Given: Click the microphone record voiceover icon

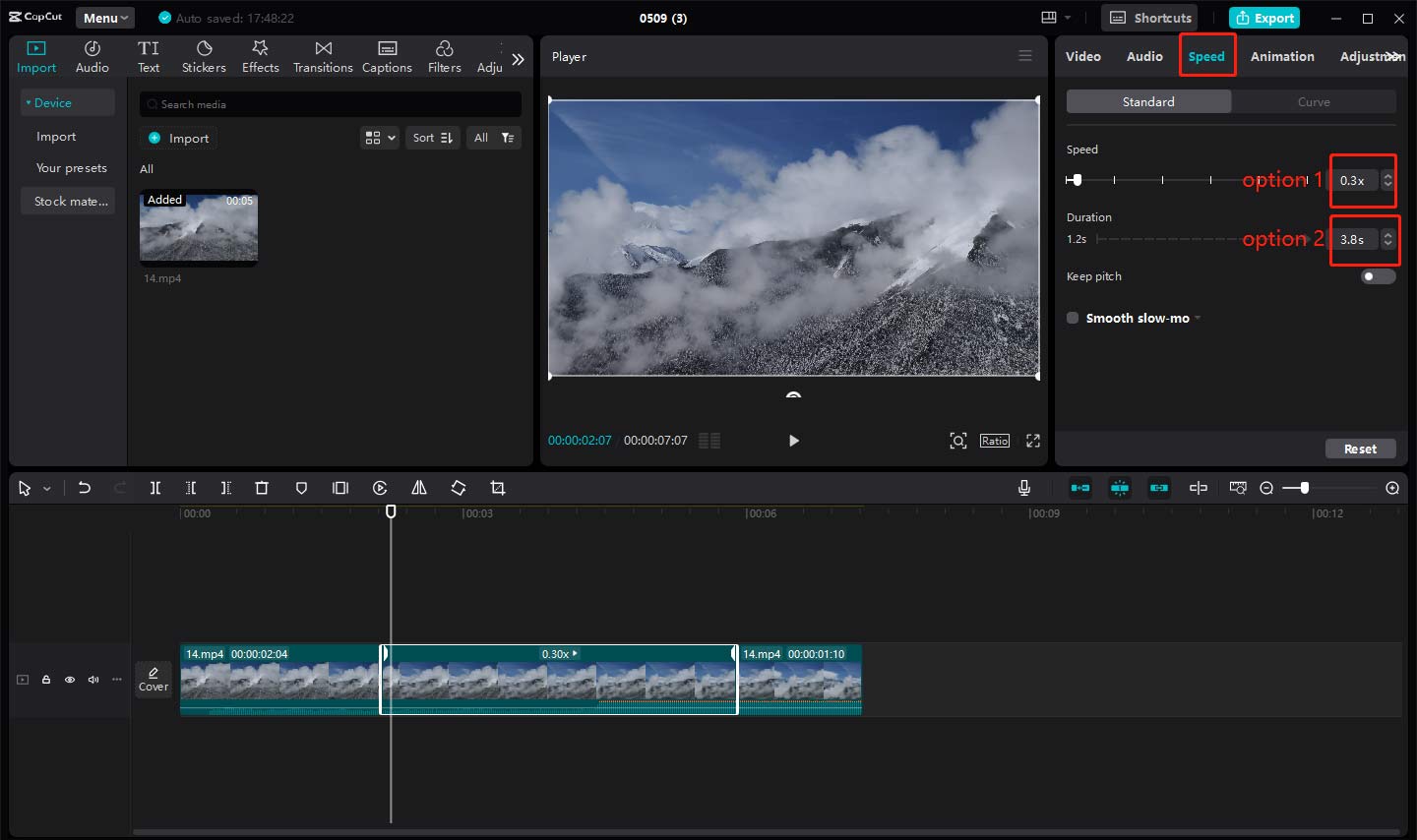Looking at the screenshot, I should (x=1024, y=488).
